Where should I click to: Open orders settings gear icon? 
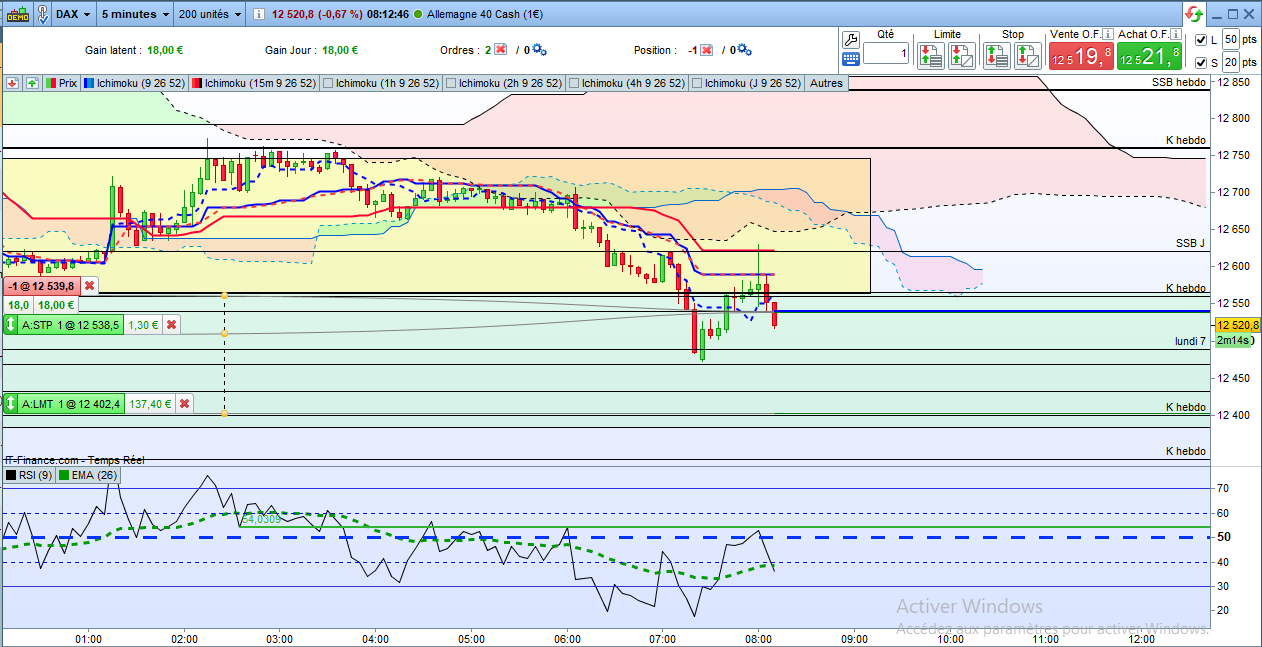pos(540,50)
